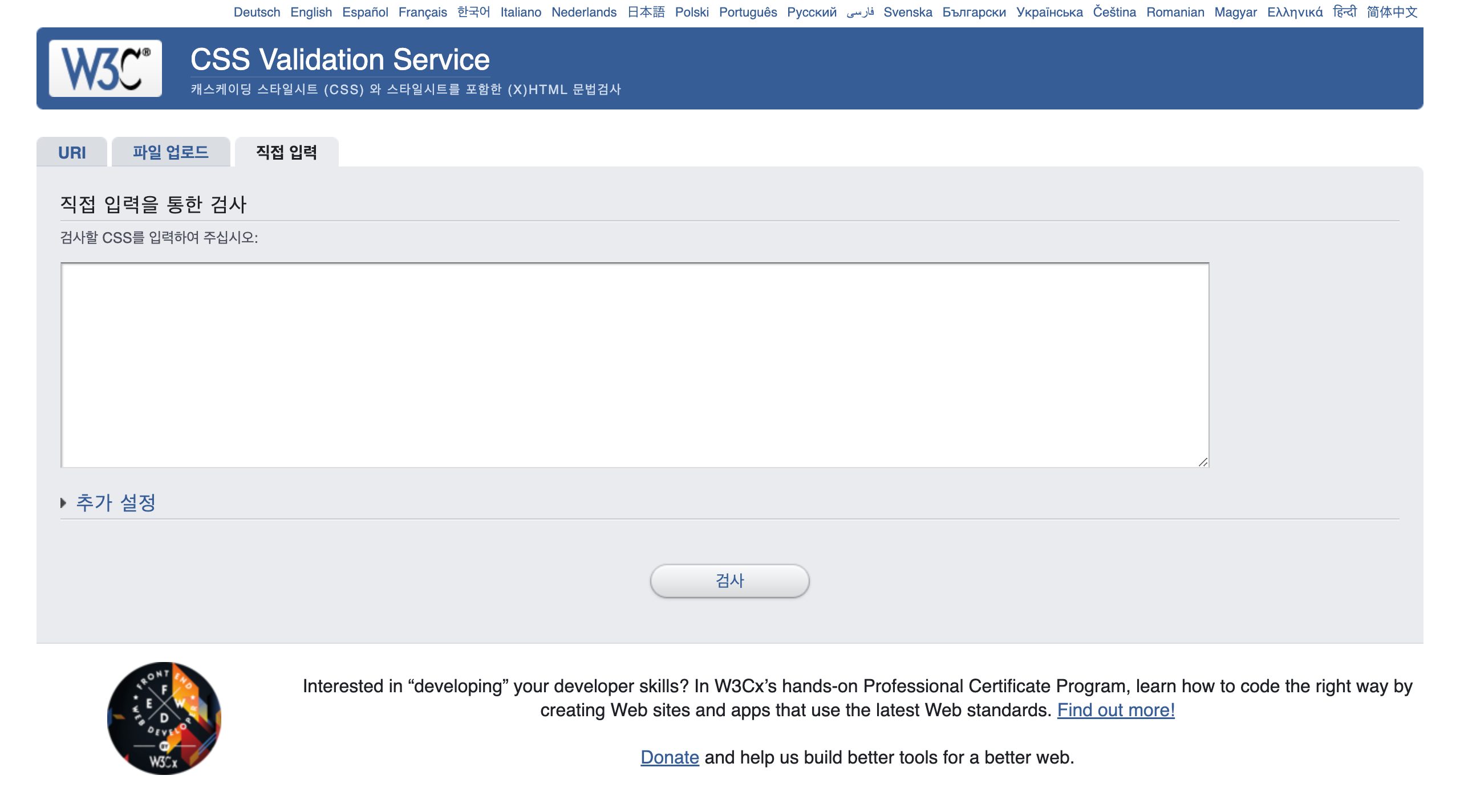Expand the 추가 설정 disclosure triangle

click(63, 503)
